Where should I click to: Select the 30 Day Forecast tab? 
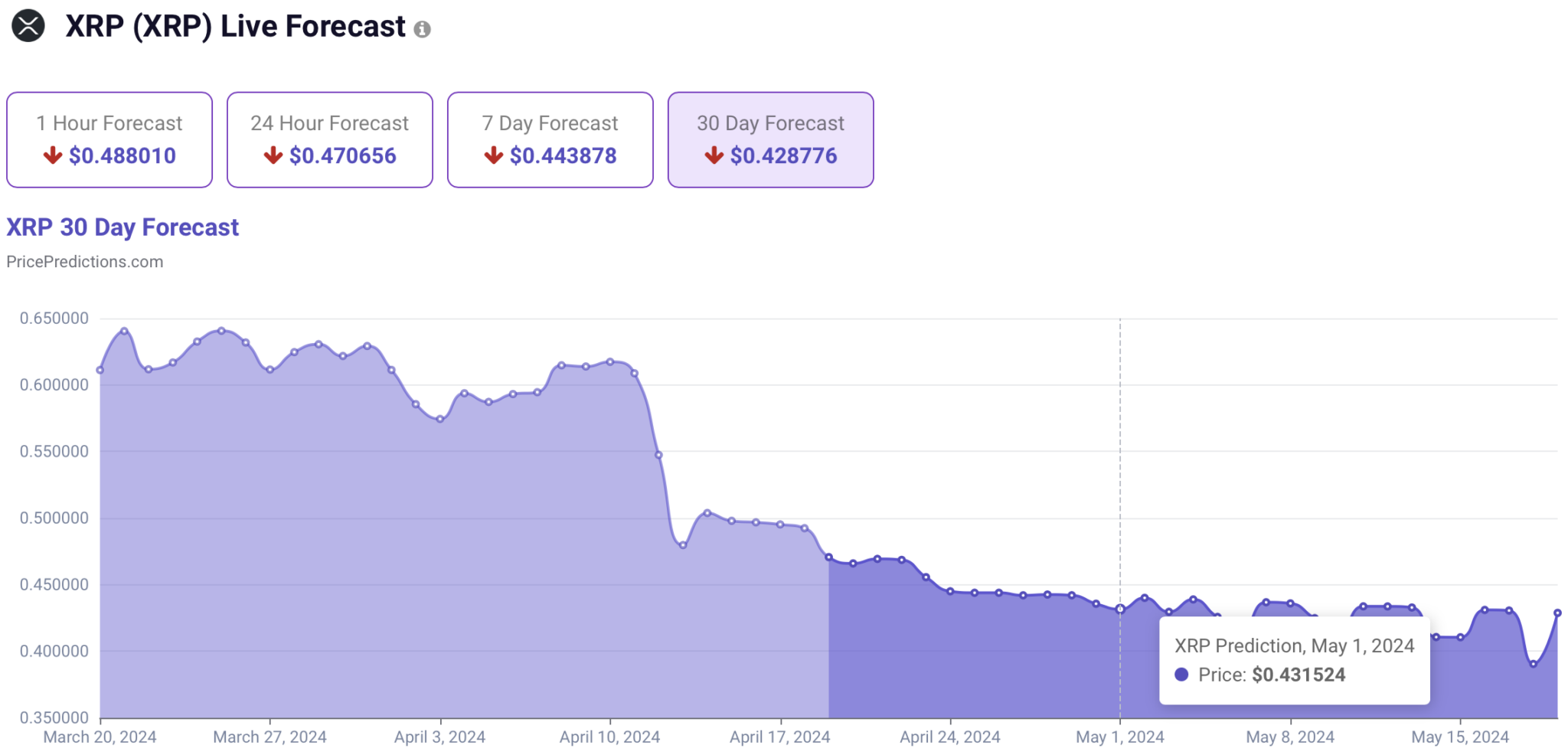click(x=771, y=139)
